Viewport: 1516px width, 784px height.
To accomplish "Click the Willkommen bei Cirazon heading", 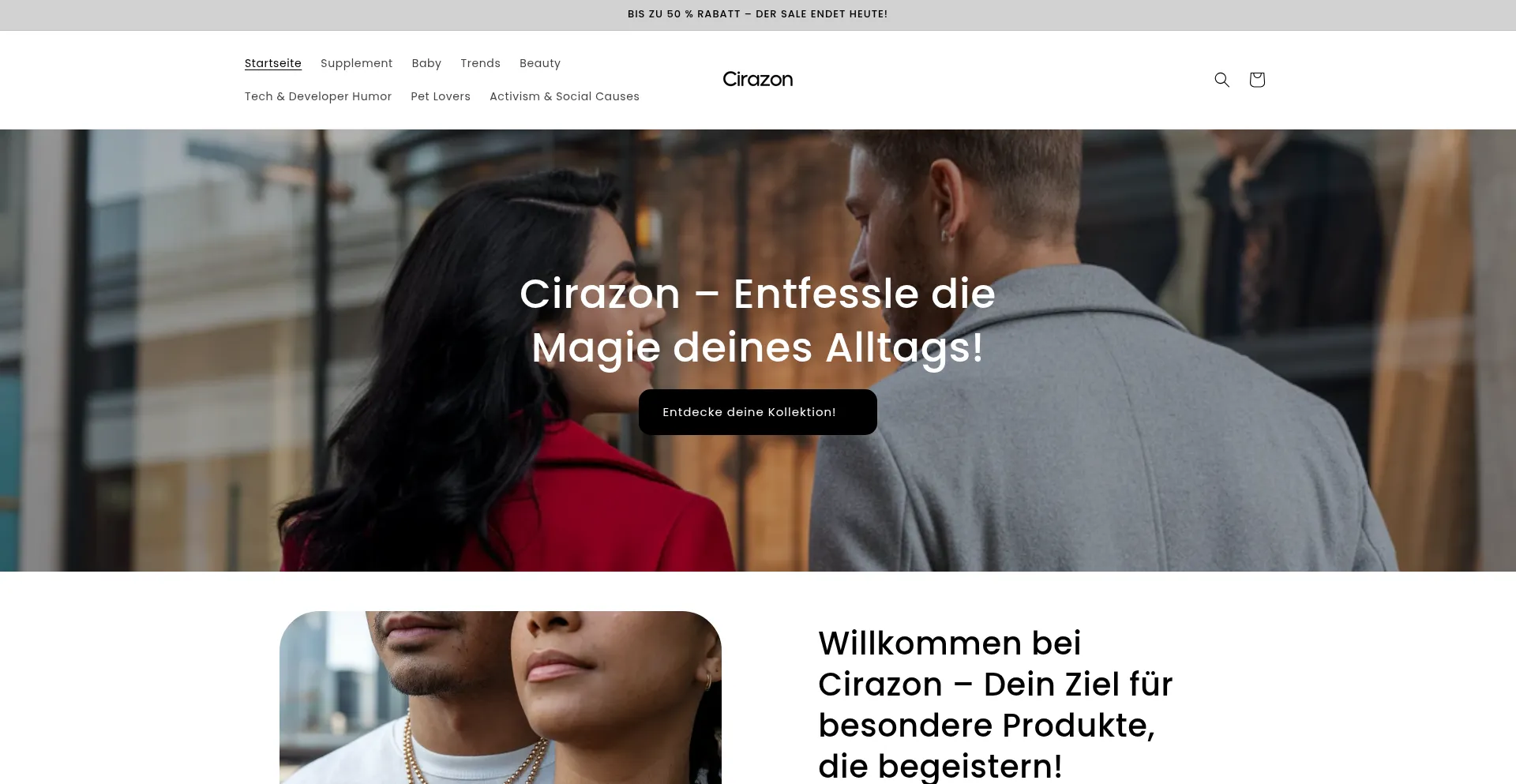I will coord(996,704).
